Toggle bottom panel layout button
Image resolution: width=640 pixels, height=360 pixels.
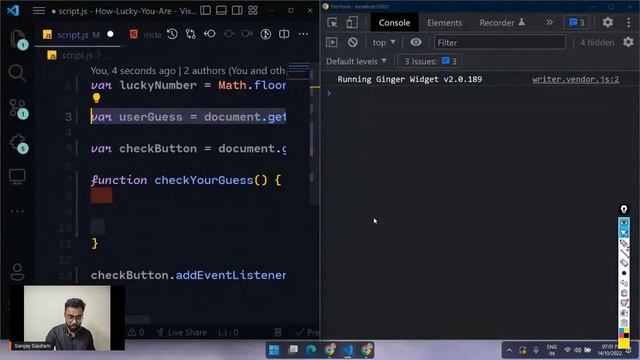tap(222, 11)
